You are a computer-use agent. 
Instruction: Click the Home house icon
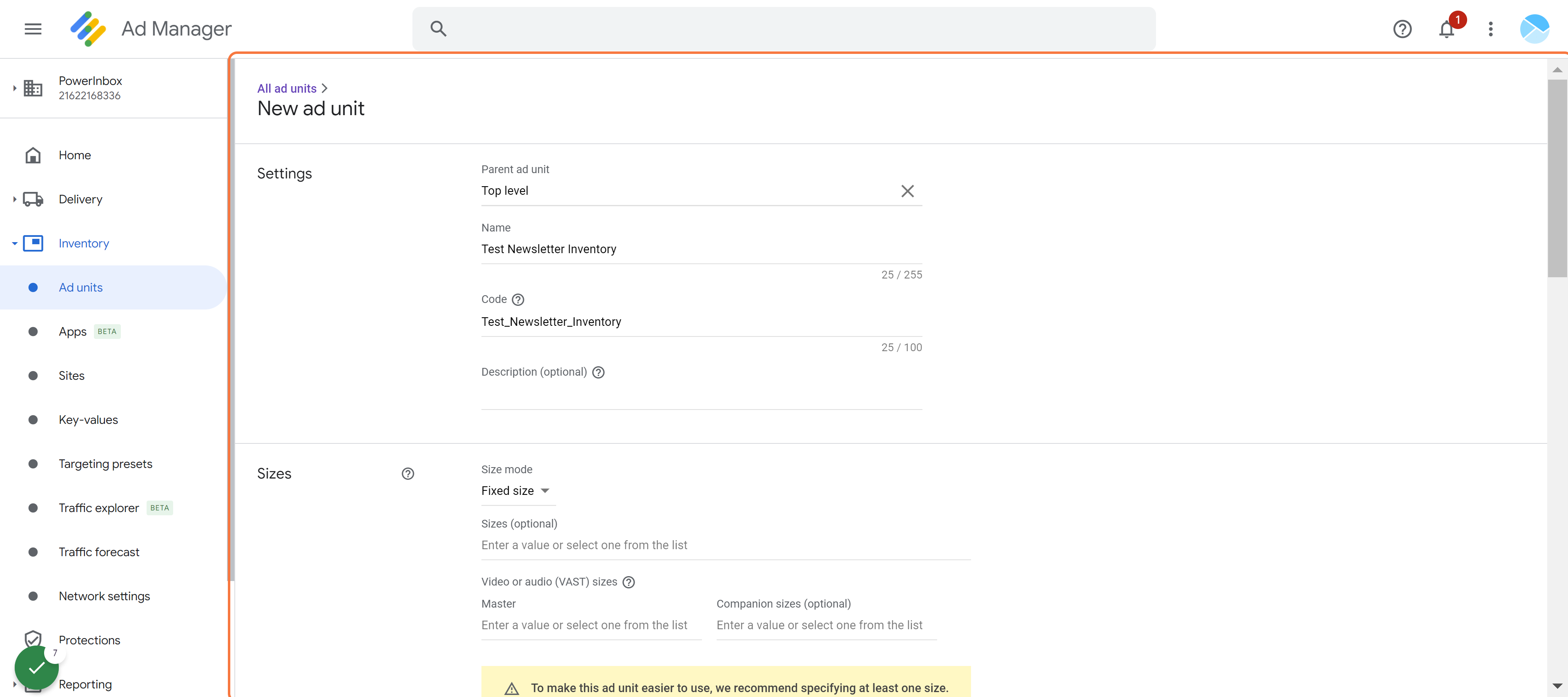(33, 155)
